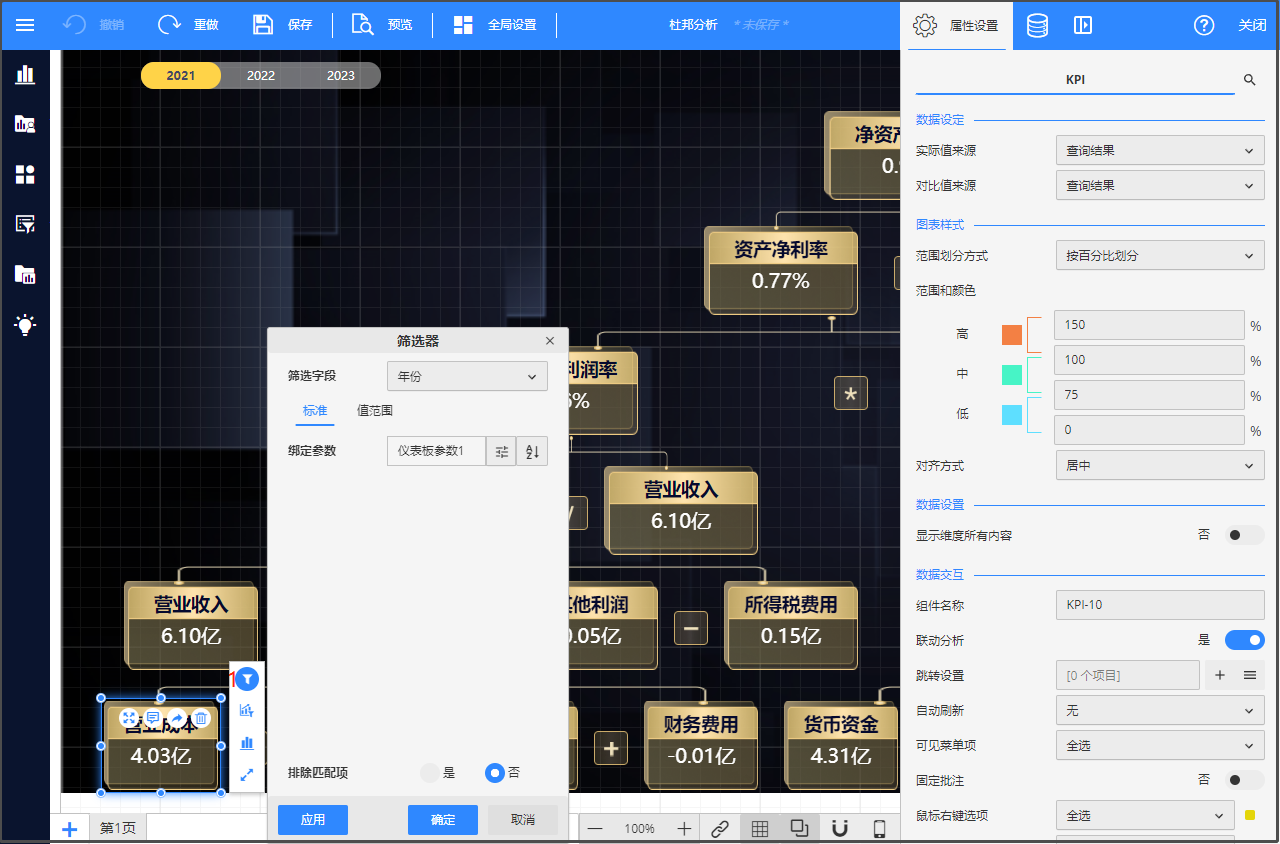This screenshot has height=844, width=1280.
Task: Expand the 范围划分方式 dropdown
Action: [1159, 255]
